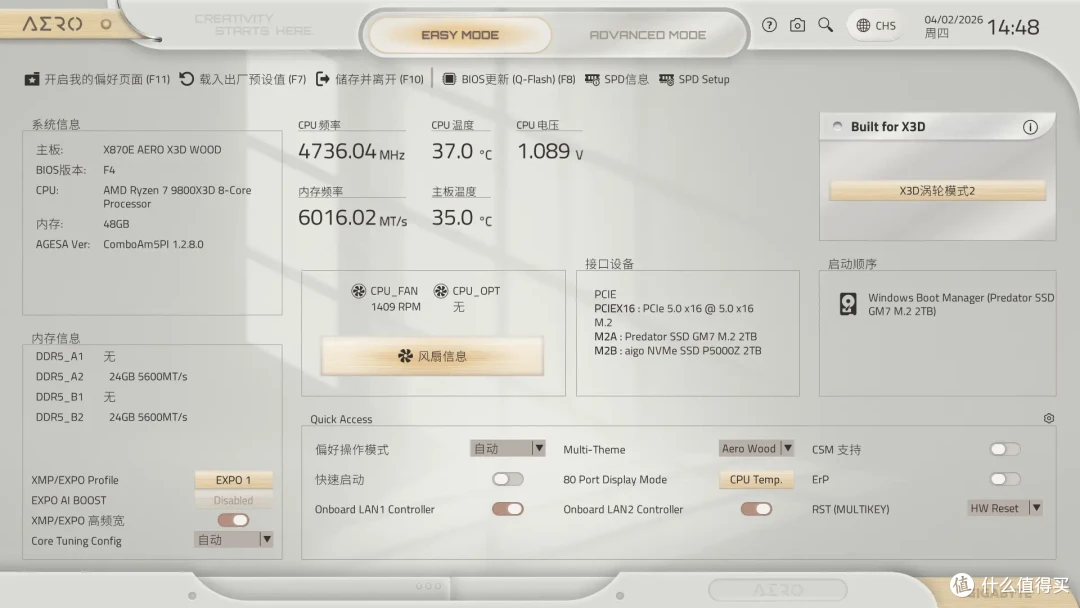Click the EXPO 1 profile button
1080x608 pixels.
(233, 480)
